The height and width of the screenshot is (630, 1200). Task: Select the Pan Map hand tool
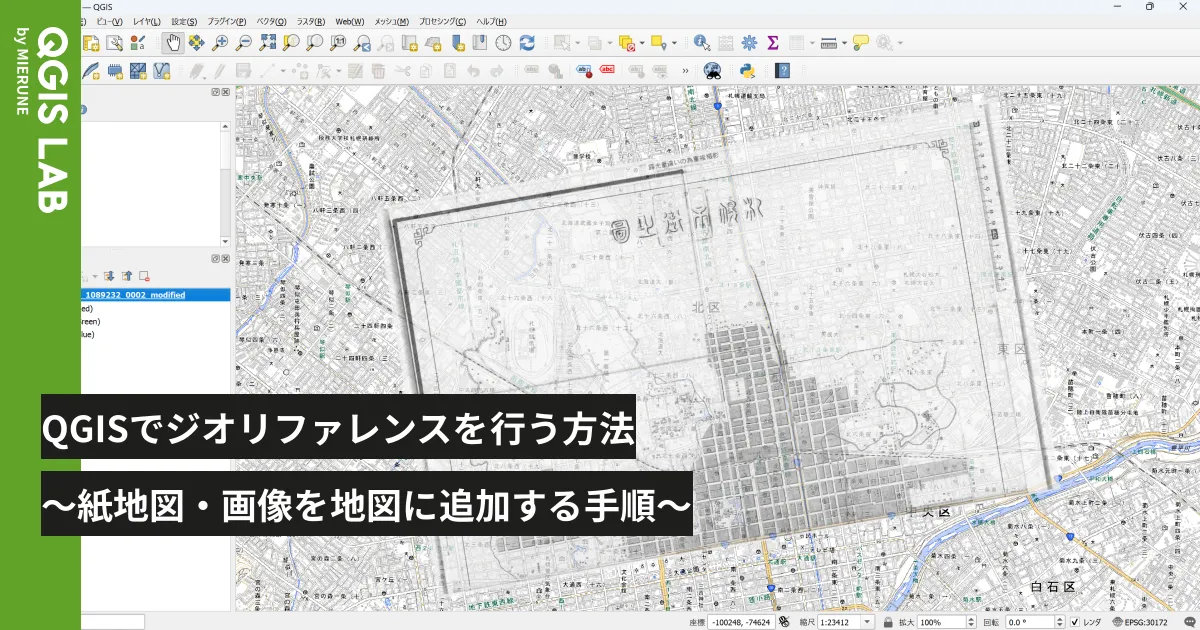(x=173, y=43)
